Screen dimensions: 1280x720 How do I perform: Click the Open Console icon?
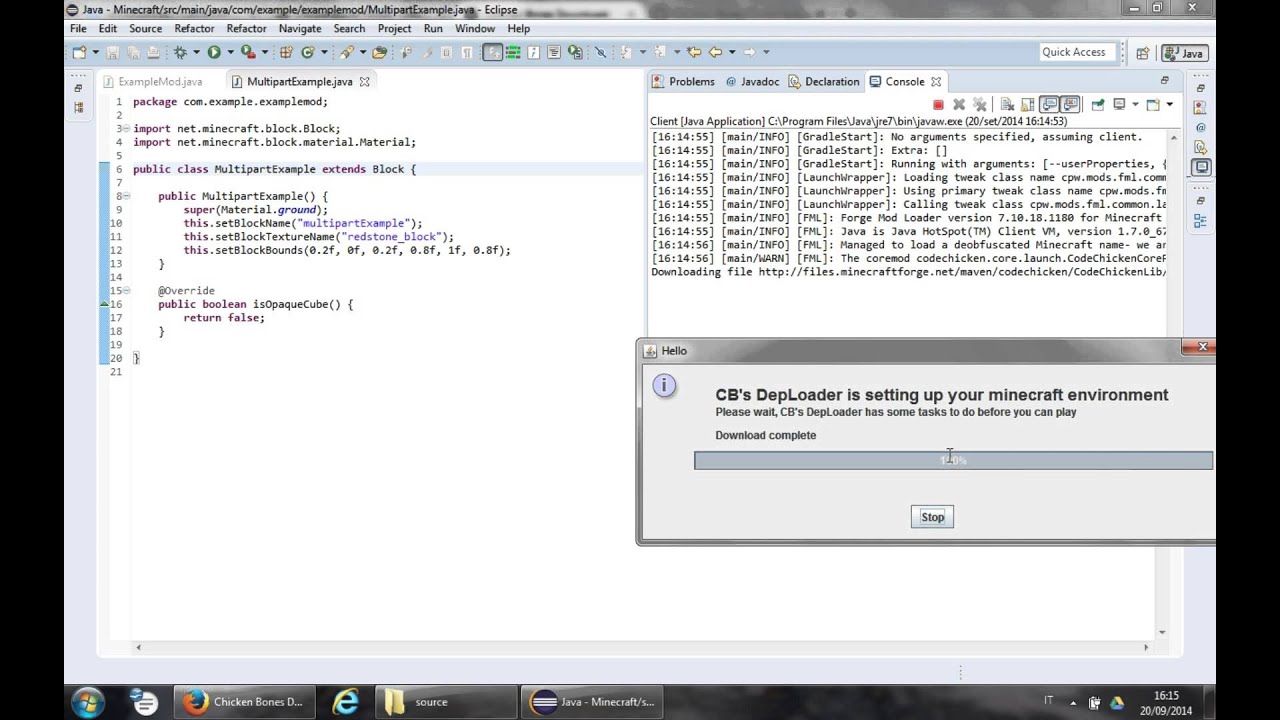coord(1152,104)
